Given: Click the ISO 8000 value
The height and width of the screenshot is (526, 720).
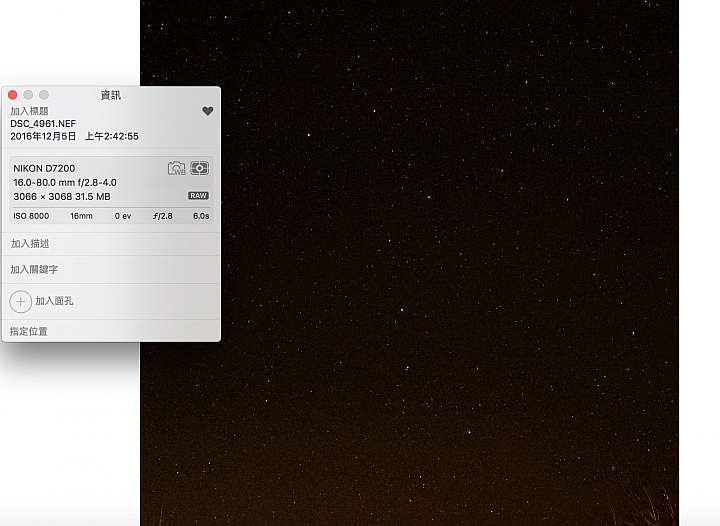Looking at the screenshot, I should pos(31,216).
